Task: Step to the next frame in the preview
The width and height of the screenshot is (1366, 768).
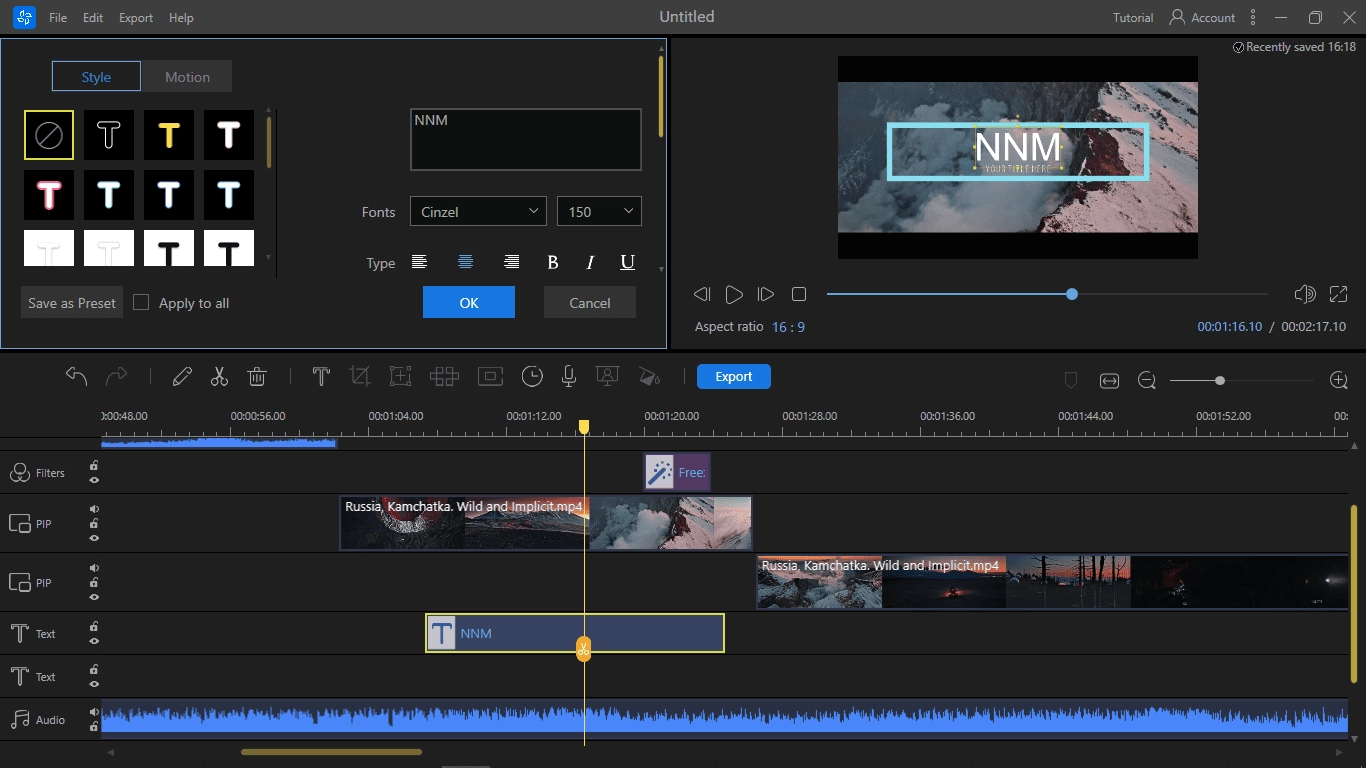Action: [766, 294]
